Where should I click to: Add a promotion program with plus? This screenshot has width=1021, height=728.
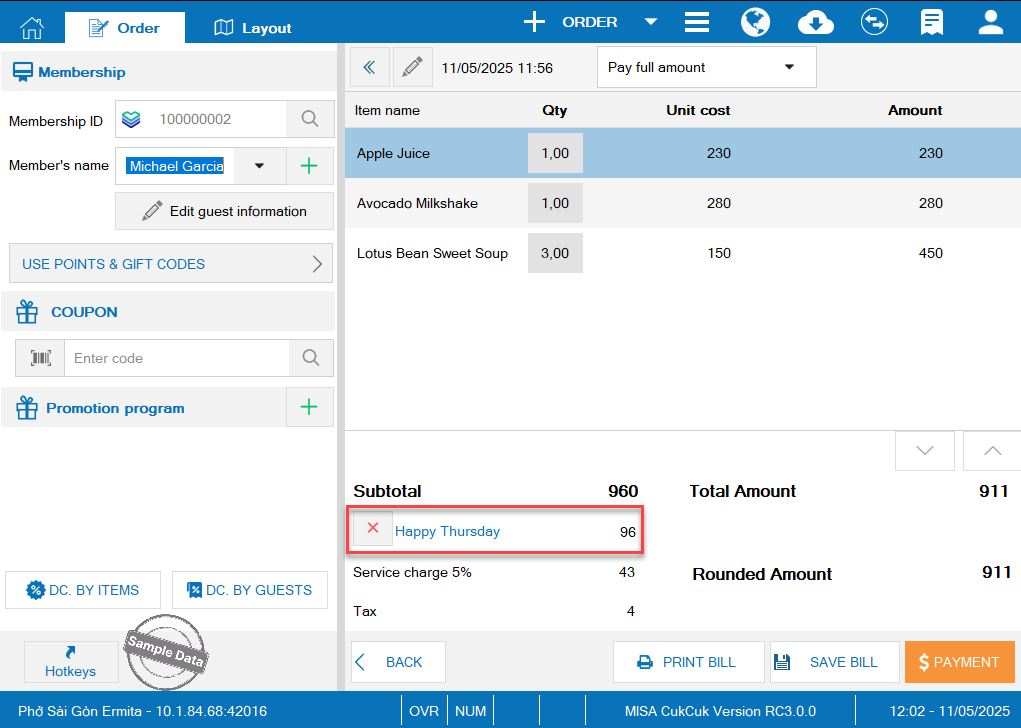309,407
